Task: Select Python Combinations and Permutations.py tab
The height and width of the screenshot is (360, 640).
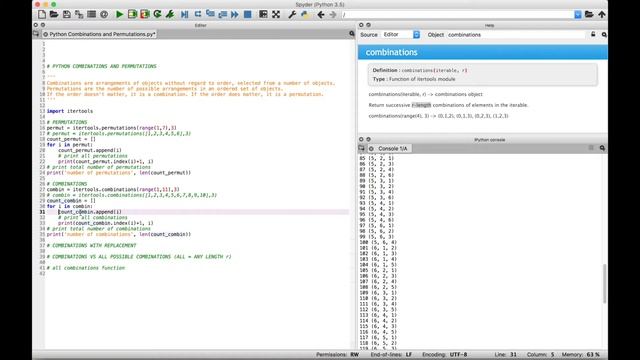Action: tap(99, 34)
